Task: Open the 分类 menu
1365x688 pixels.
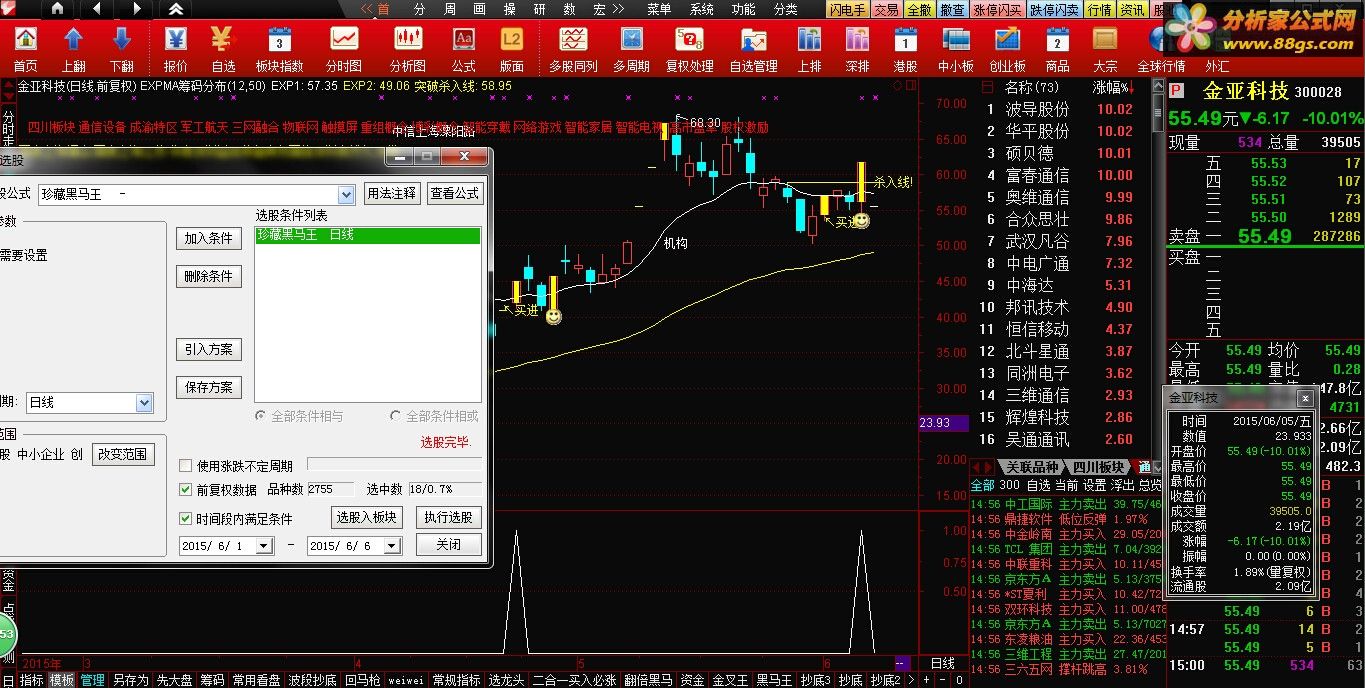Action: coord(785,9)
